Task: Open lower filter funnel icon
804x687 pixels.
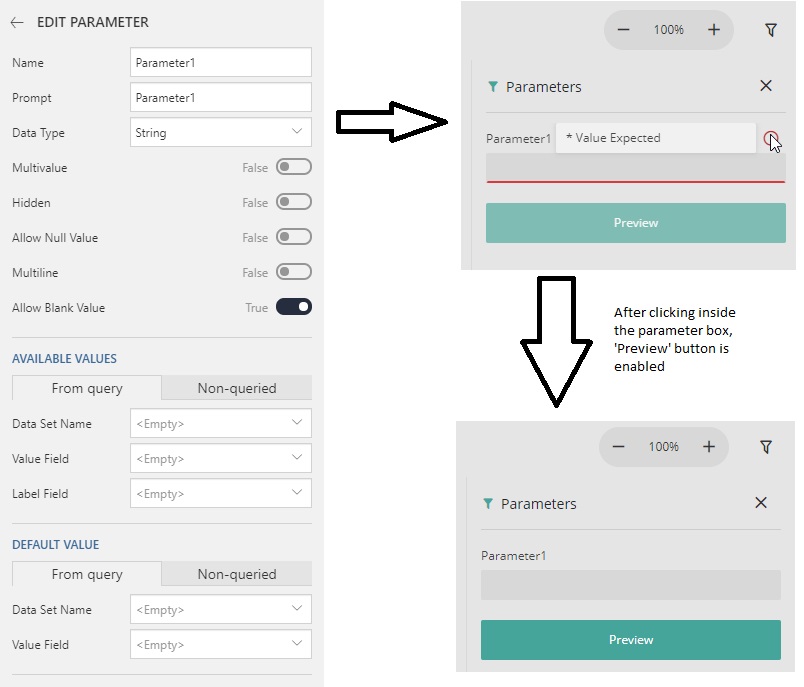Action: pyautogui.click(x=766, y=447)
